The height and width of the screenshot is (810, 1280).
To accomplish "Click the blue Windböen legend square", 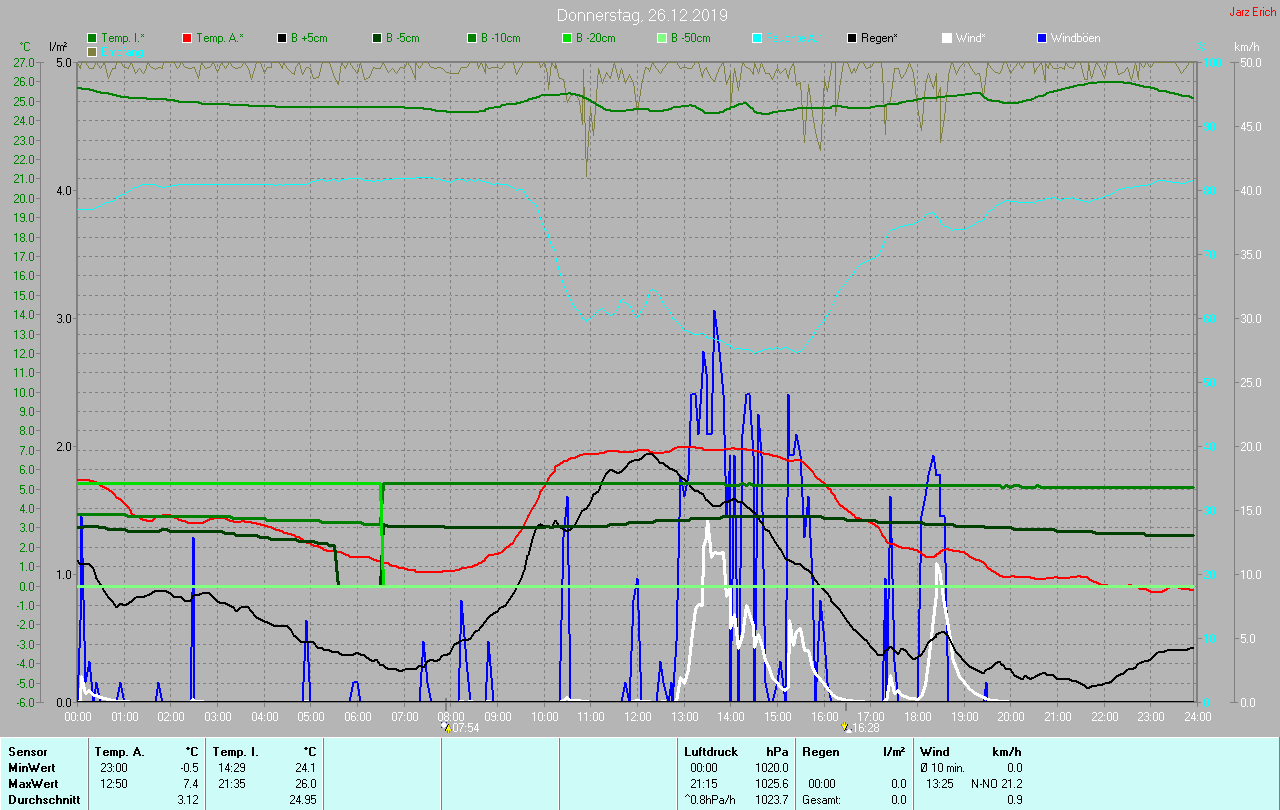I will tap(1042, 38).
